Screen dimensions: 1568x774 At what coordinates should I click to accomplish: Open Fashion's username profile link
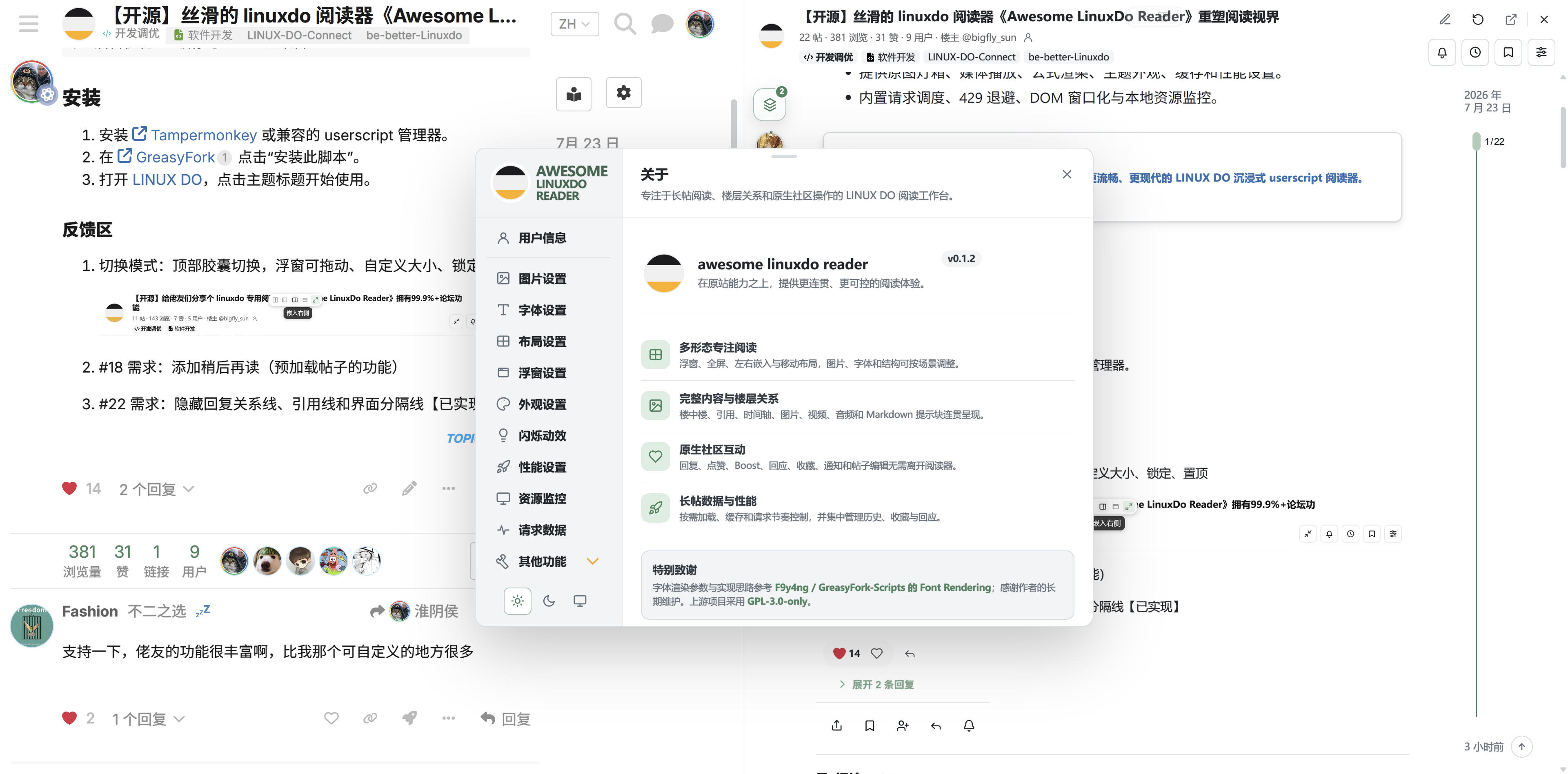[90, 612]
